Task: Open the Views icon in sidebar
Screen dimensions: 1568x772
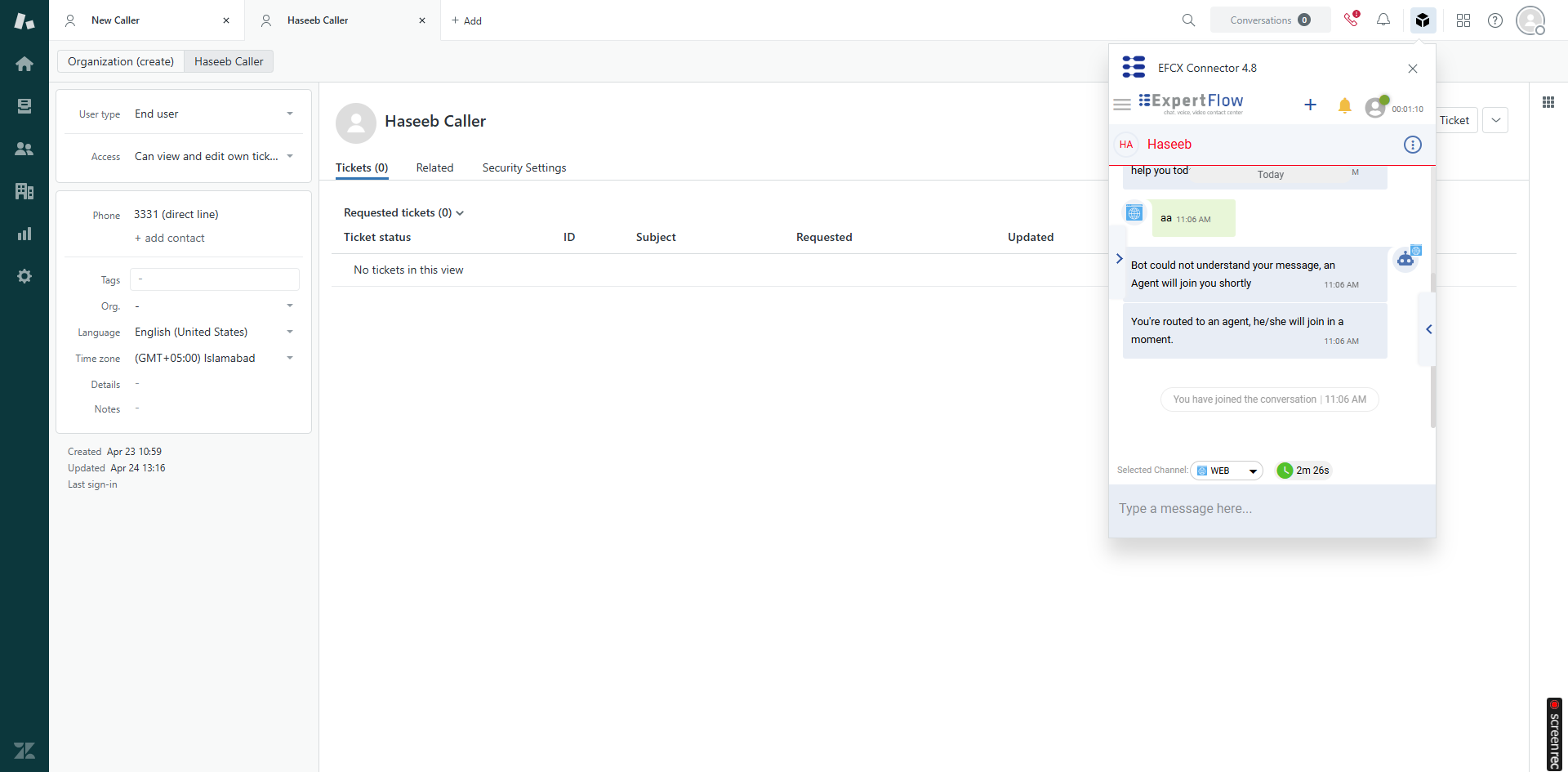Action: pyautogui.click(x=24, y=106)
